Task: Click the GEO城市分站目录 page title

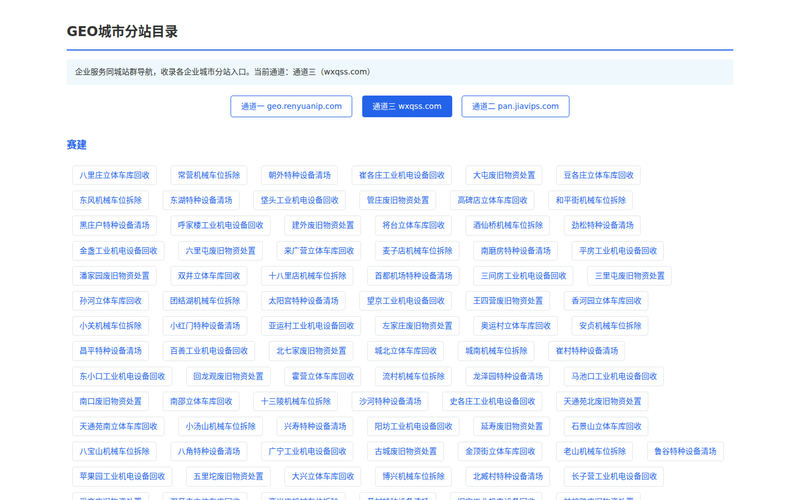Action: [122, 32]
